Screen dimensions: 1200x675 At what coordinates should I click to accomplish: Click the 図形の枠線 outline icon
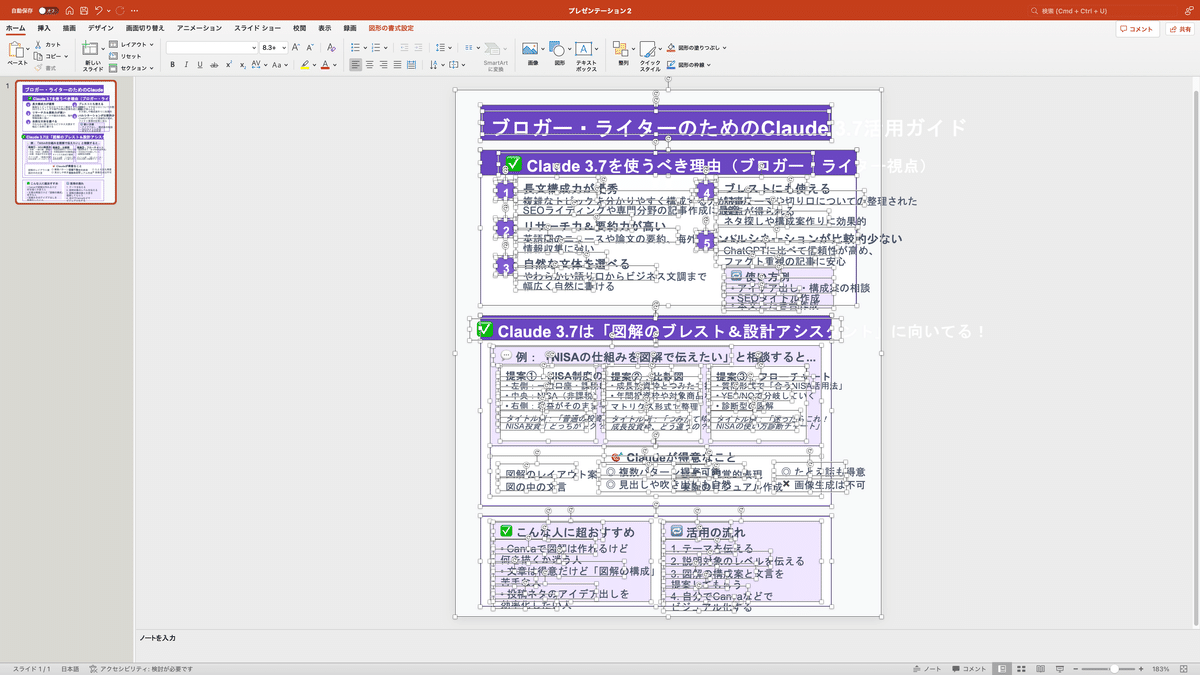point(670,64)
